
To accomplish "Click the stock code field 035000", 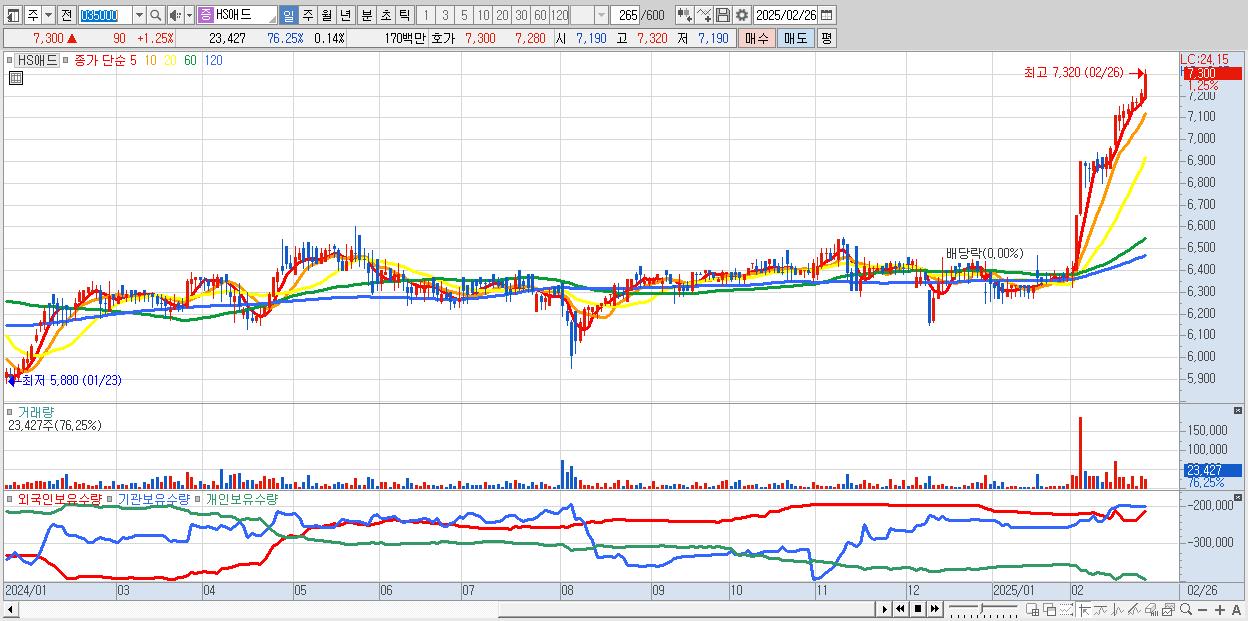I will (x=104, y=15).
